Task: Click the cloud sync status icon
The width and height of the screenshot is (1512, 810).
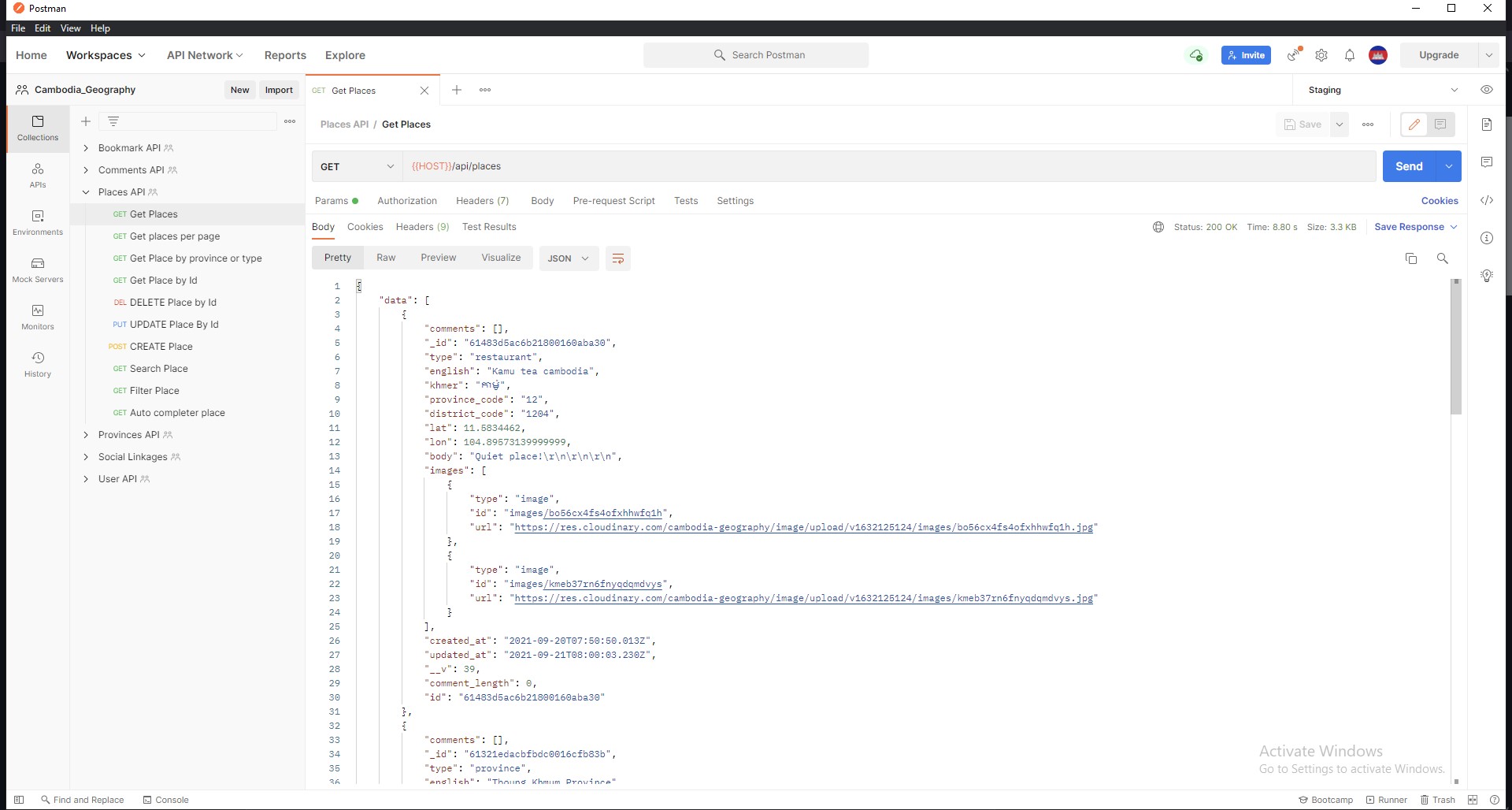Action: [1196, 55]
